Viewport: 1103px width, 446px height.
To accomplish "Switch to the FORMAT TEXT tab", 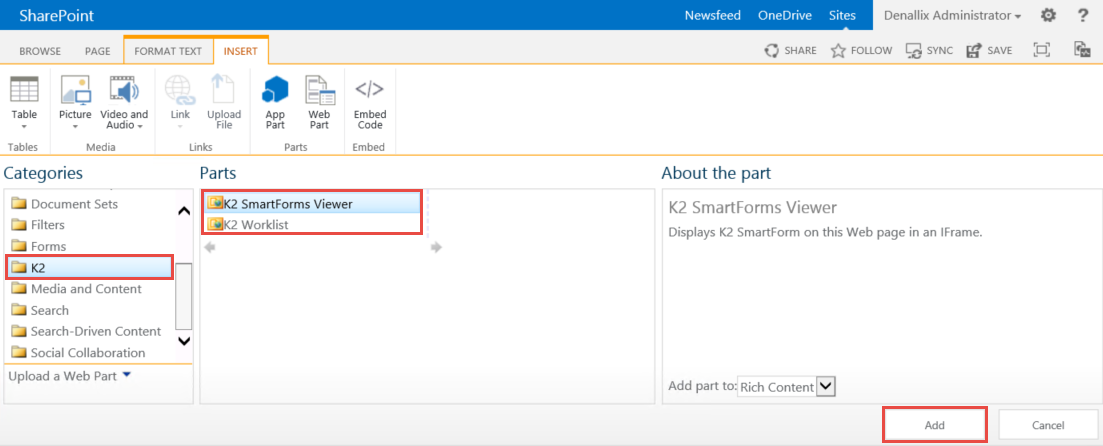I will tap(168, 51).
